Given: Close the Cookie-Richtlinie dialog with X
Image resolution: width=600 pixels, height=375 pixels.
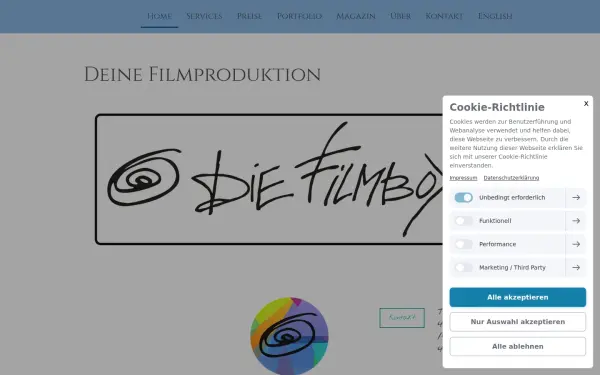Looking at the screenshot, I should point(586,104).
